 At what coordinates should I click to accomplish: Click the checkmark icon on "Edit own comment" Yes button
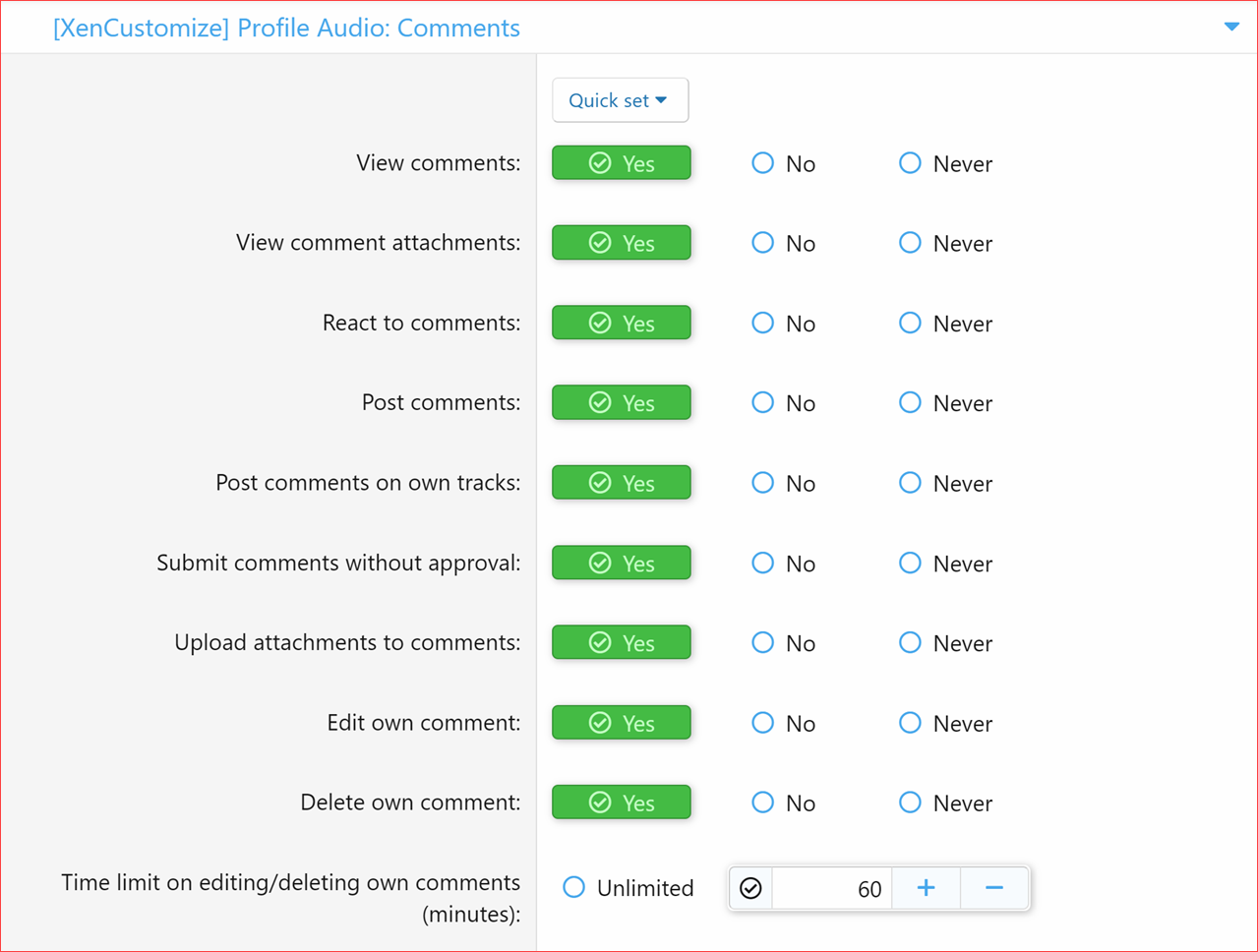pyautogui.click(x=600, y=723)
